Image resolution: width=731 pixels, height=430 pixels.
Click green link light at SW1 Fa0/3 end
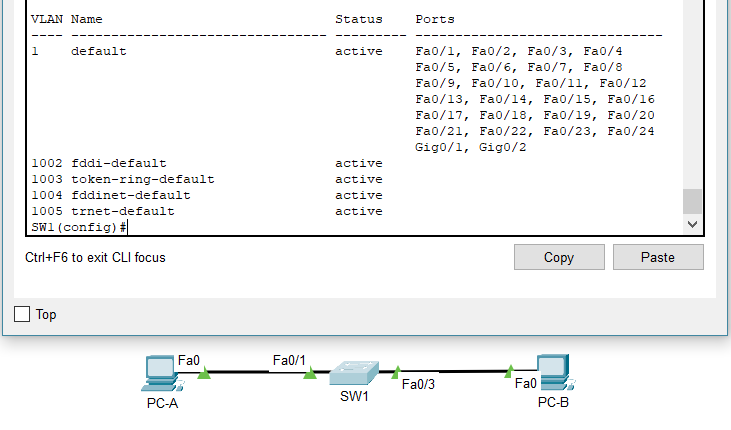[x=396, y=372]
